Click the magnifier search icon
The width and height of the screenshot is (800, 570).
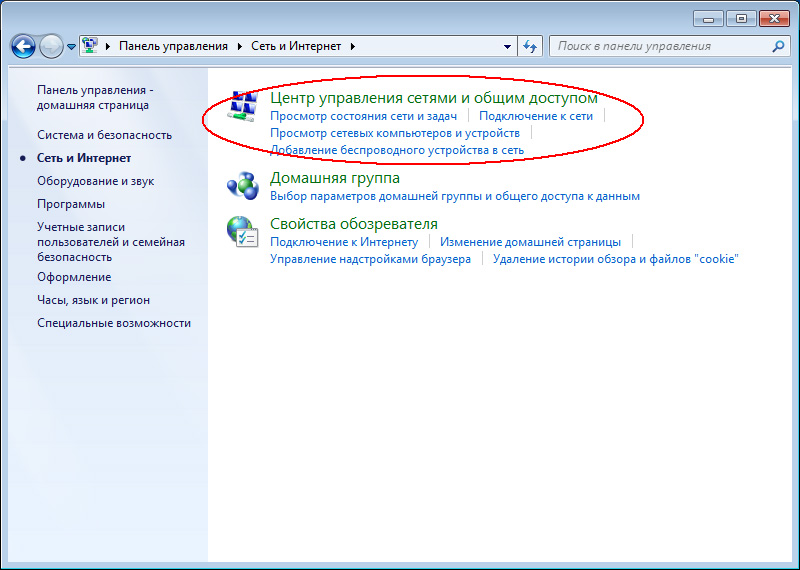click(x=778, y=46)
